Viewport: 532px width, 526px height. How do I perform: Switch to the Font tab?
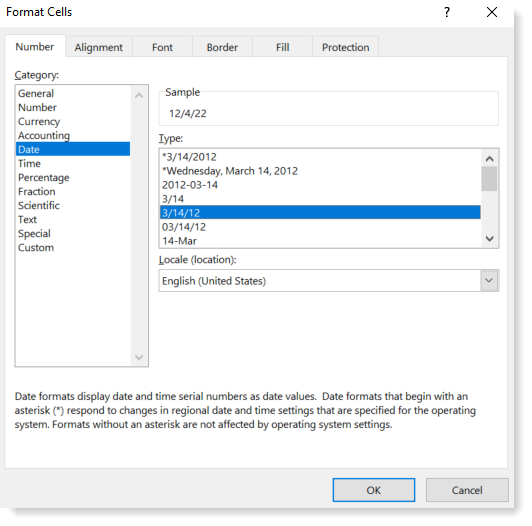pyautogui.click(x=162, y=47)
